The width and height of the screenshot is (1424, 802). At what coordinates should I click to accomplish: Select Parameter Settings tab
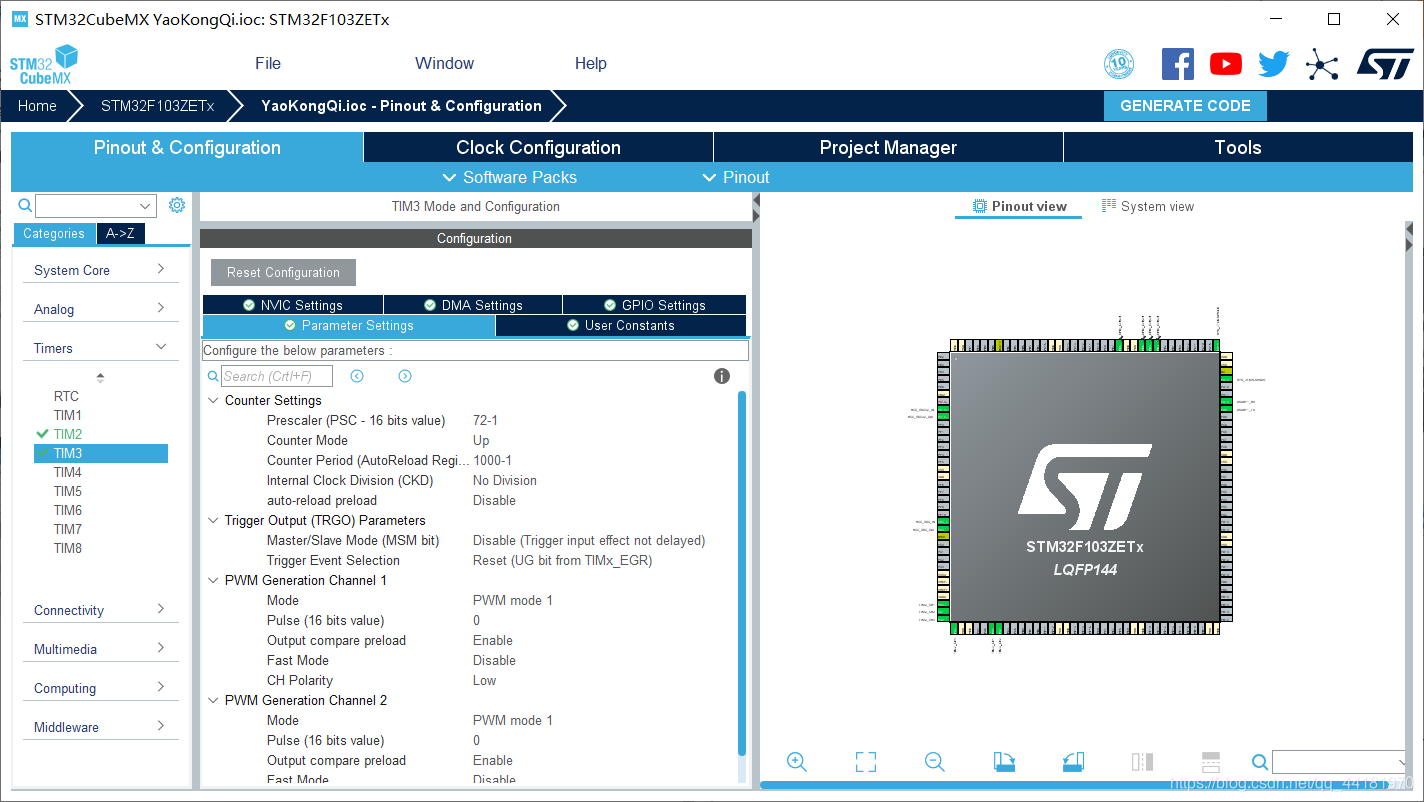349,325
